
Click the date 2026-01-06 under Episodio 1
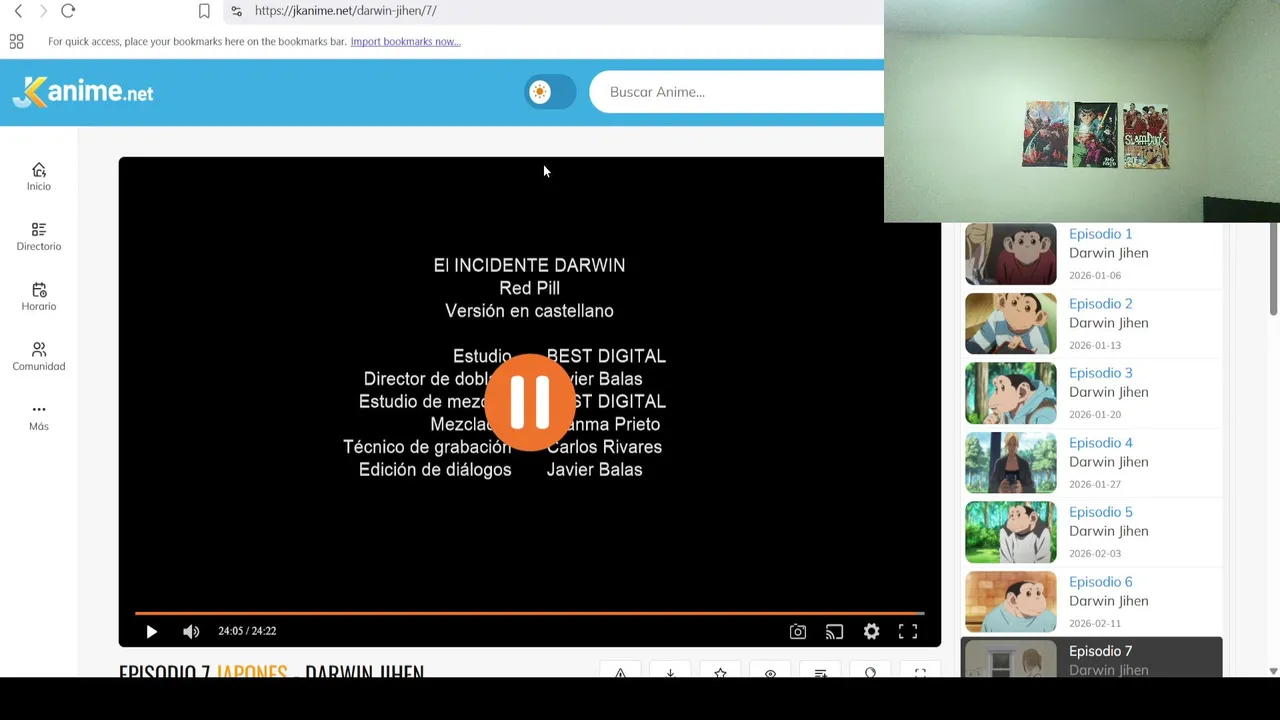click(x=1095, y=276)
